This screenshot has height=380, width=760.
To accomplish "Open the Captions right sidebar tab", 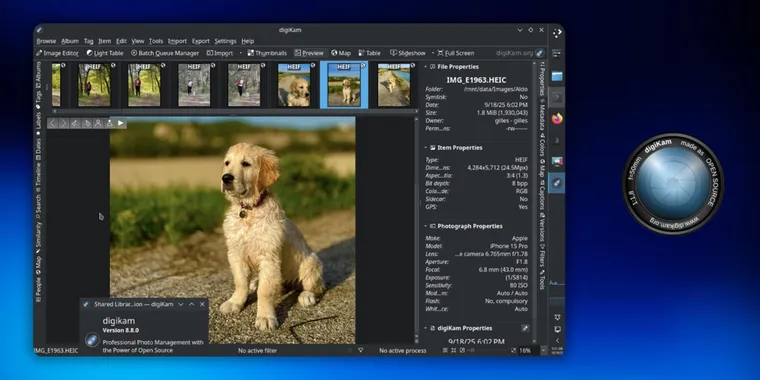I will click(542, 195).
